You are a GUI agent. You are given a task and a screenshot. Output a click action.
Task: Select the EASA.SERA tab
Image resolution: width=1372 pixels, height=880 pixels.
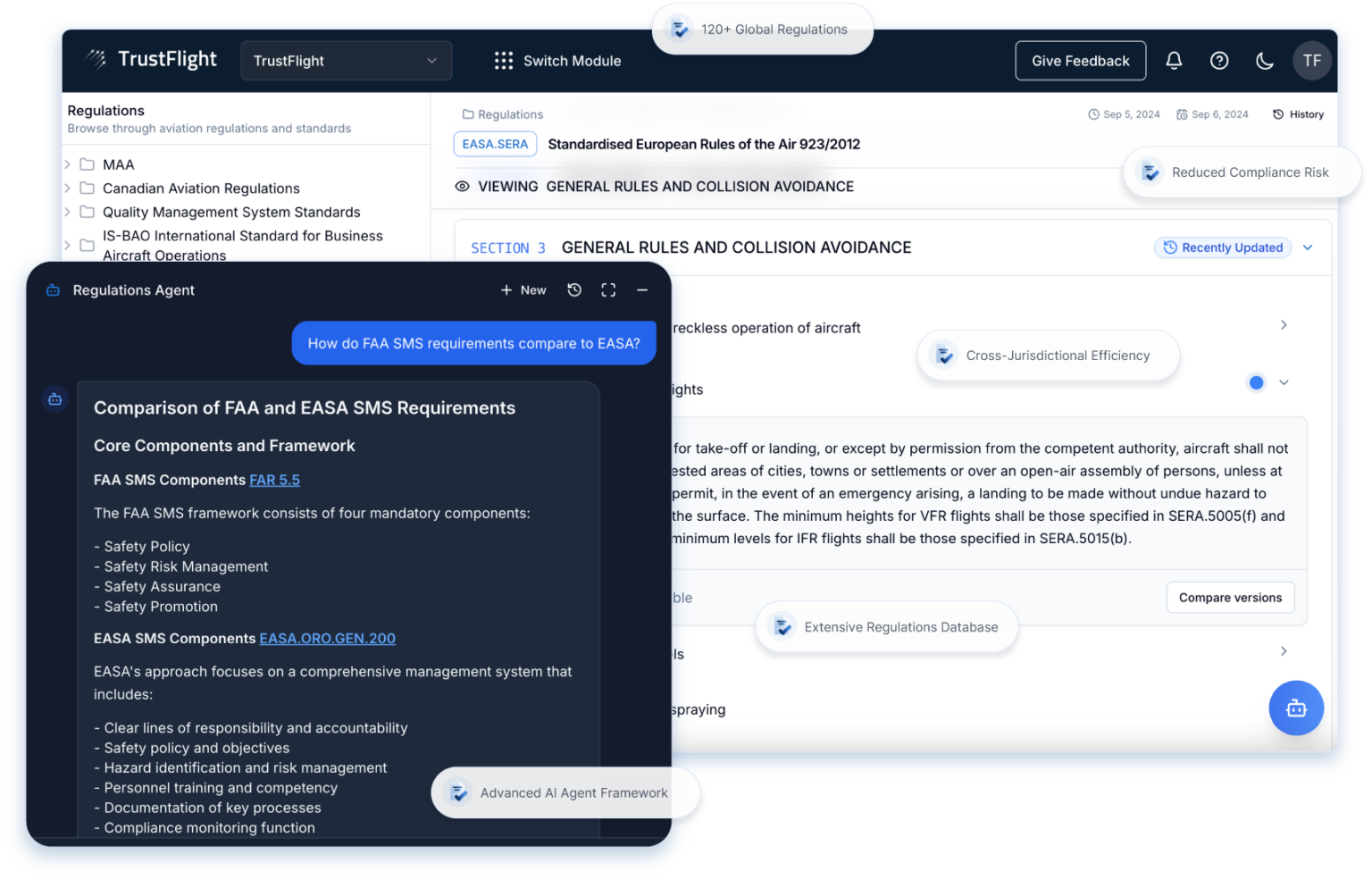click(x=495, y=144)
